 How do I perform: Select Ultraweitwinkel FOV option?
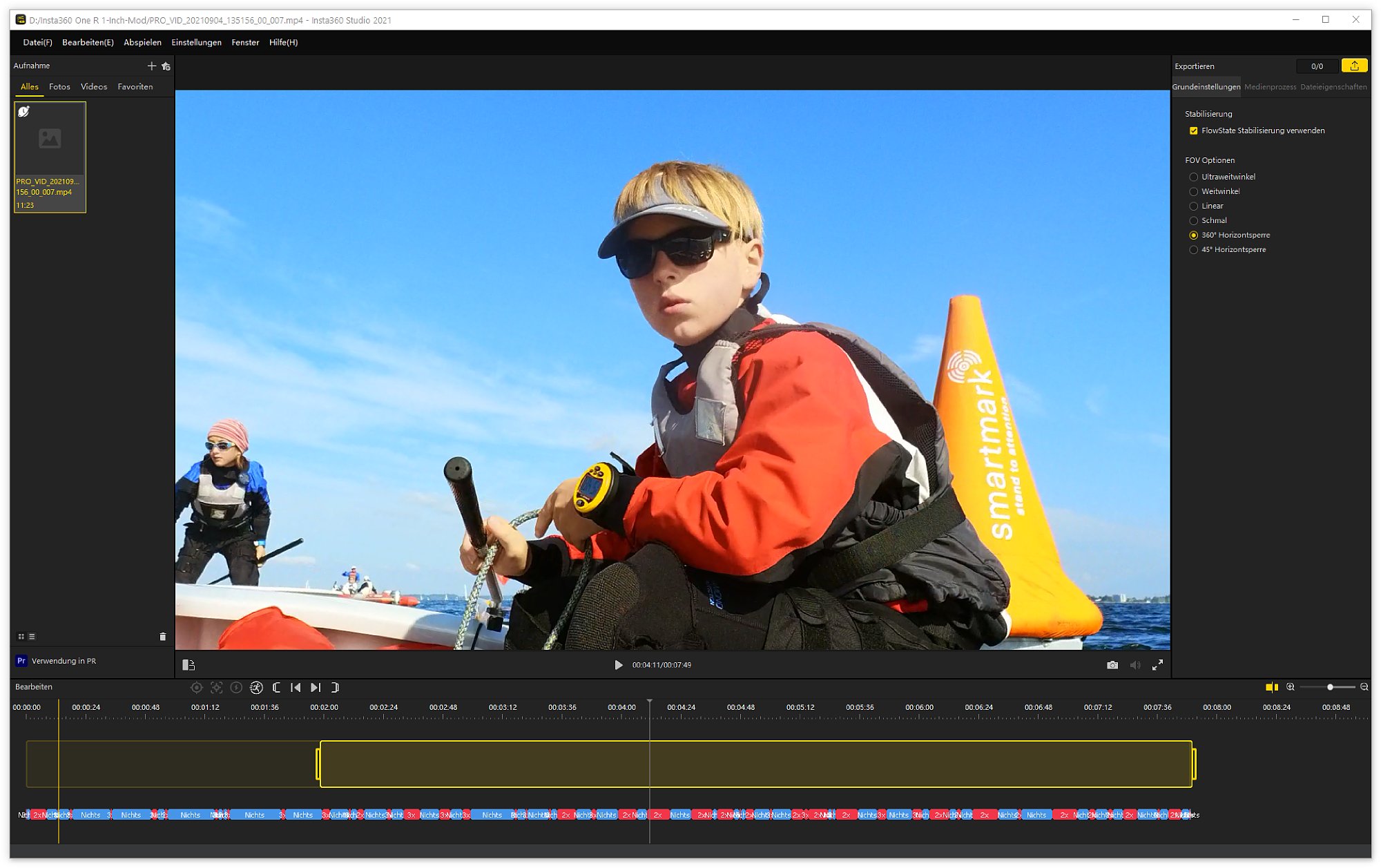(1193, 177)
